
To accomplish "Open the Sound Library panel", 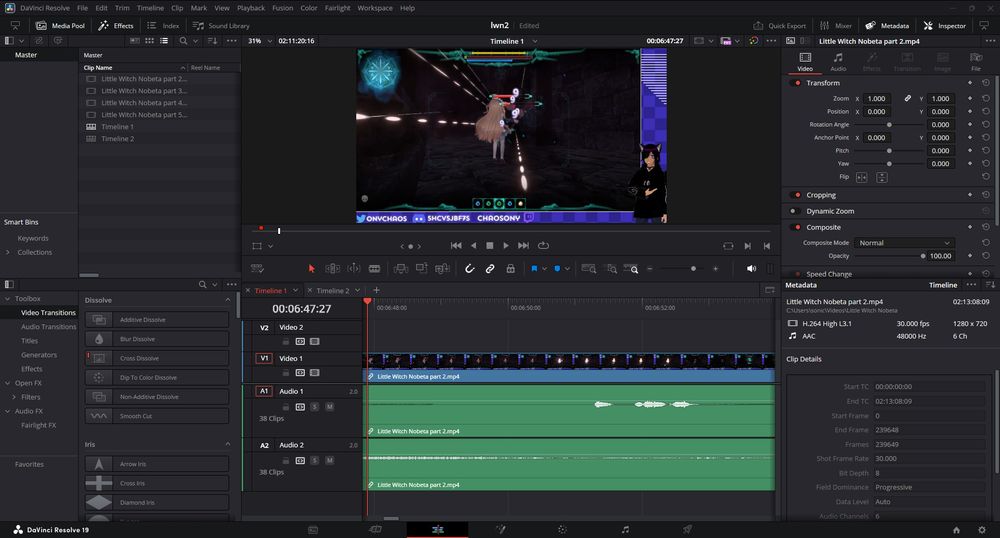I will tap(222, 25).
